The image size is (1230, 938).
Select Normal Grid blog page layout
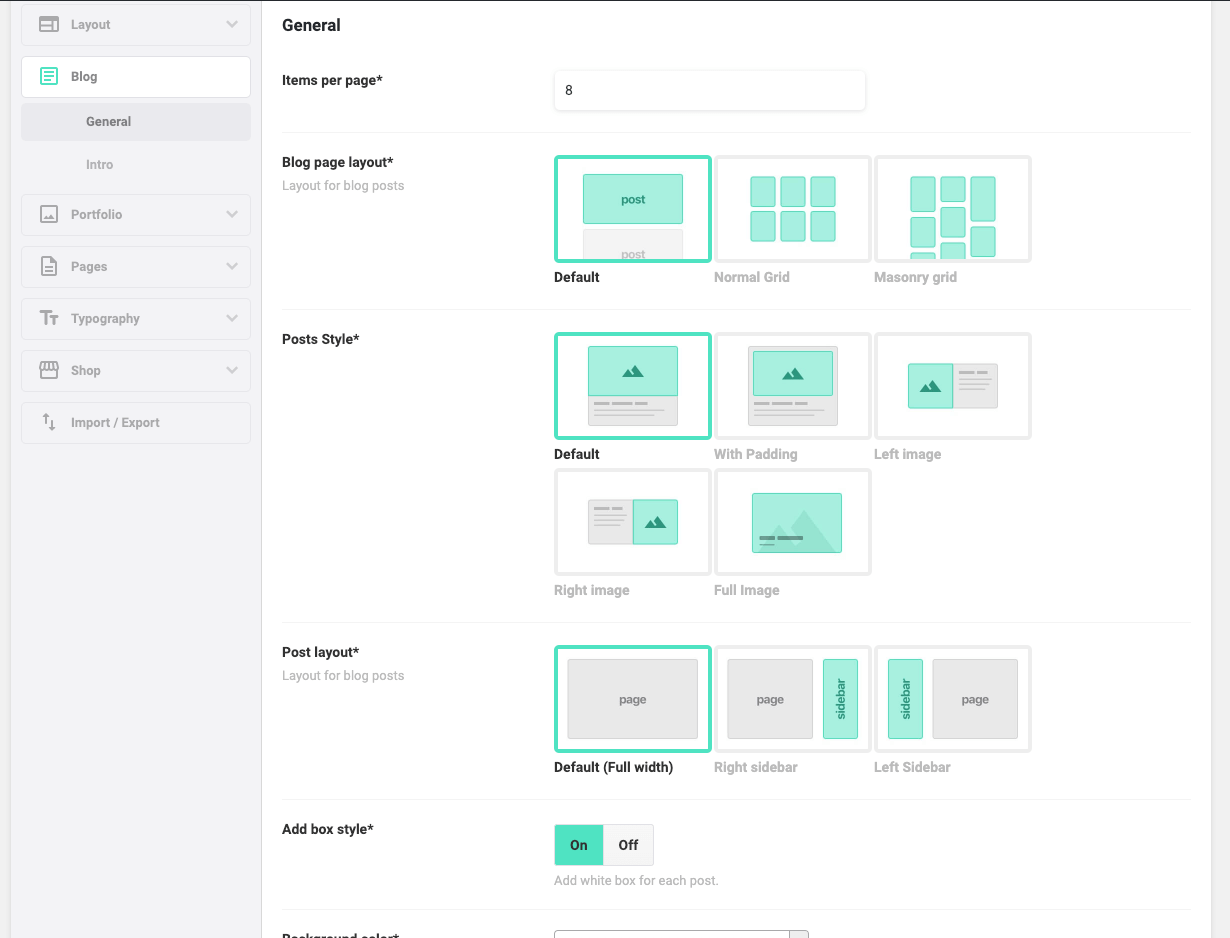click(x=793, y=209)
